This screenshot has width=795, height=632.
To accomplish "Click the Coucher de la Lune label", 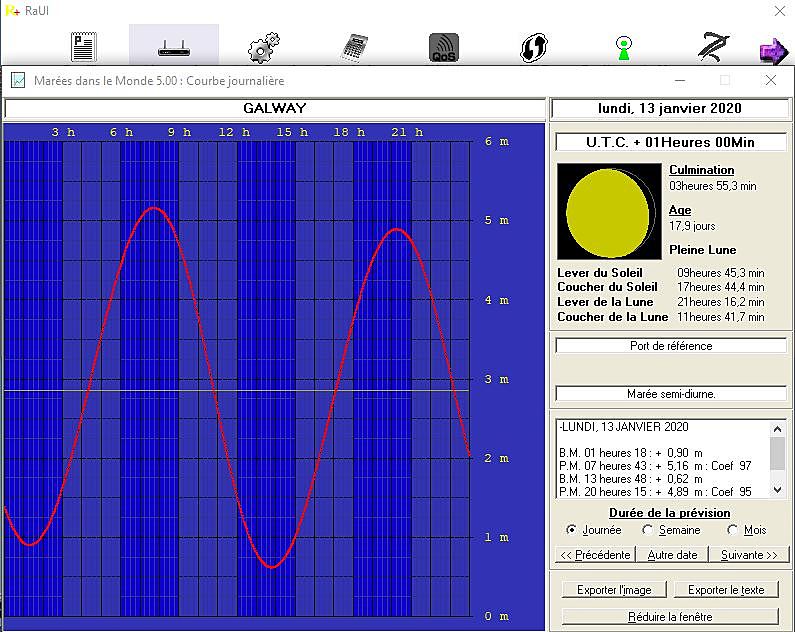I will pos(612,316).
